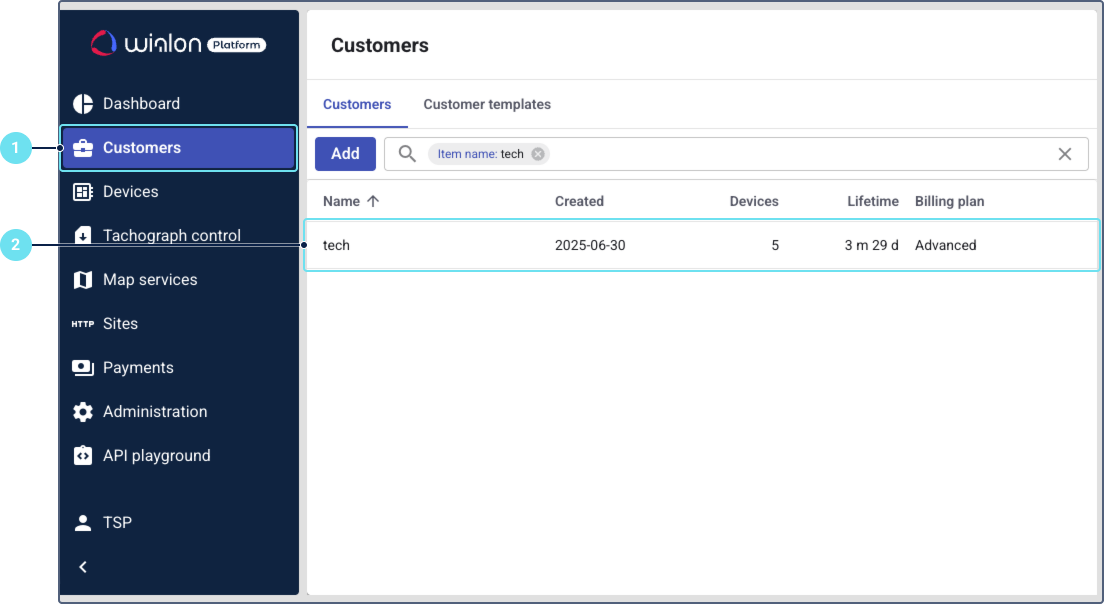Open Devices via its sidebar icon
The width and height of the screenshot is (1104, 604).
(83, 192)
